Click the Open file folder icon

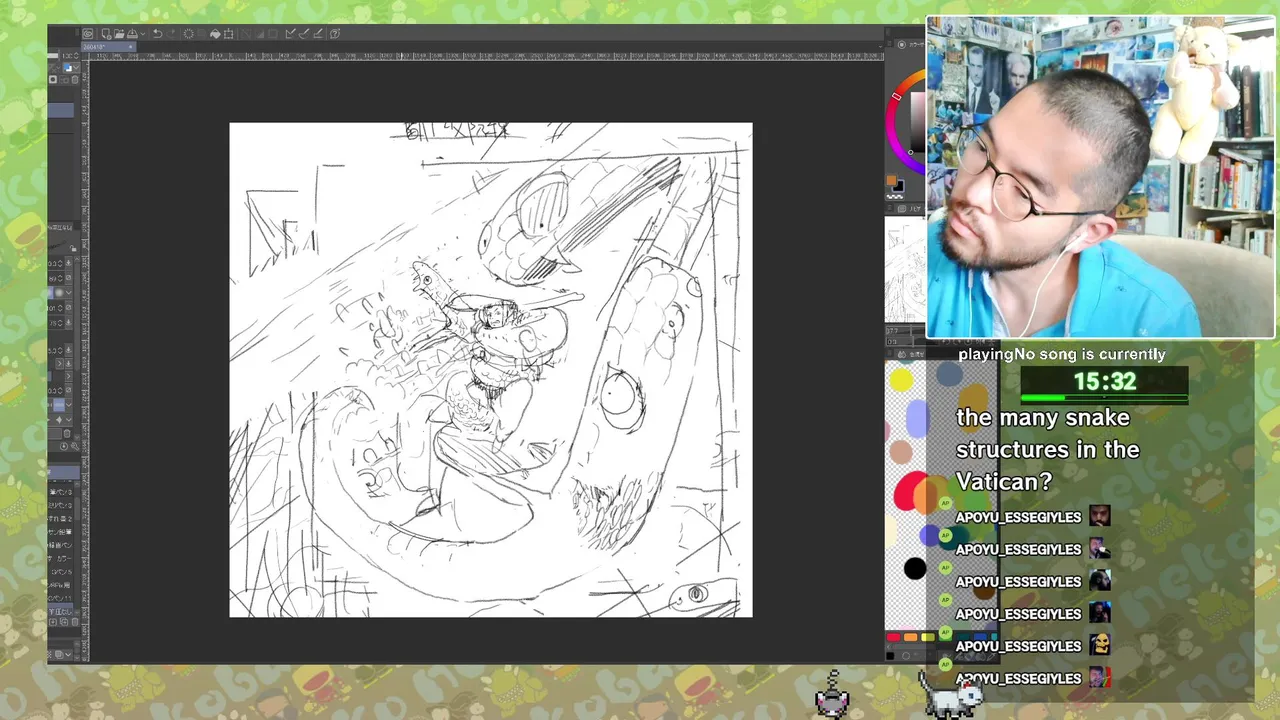(119, 34)
